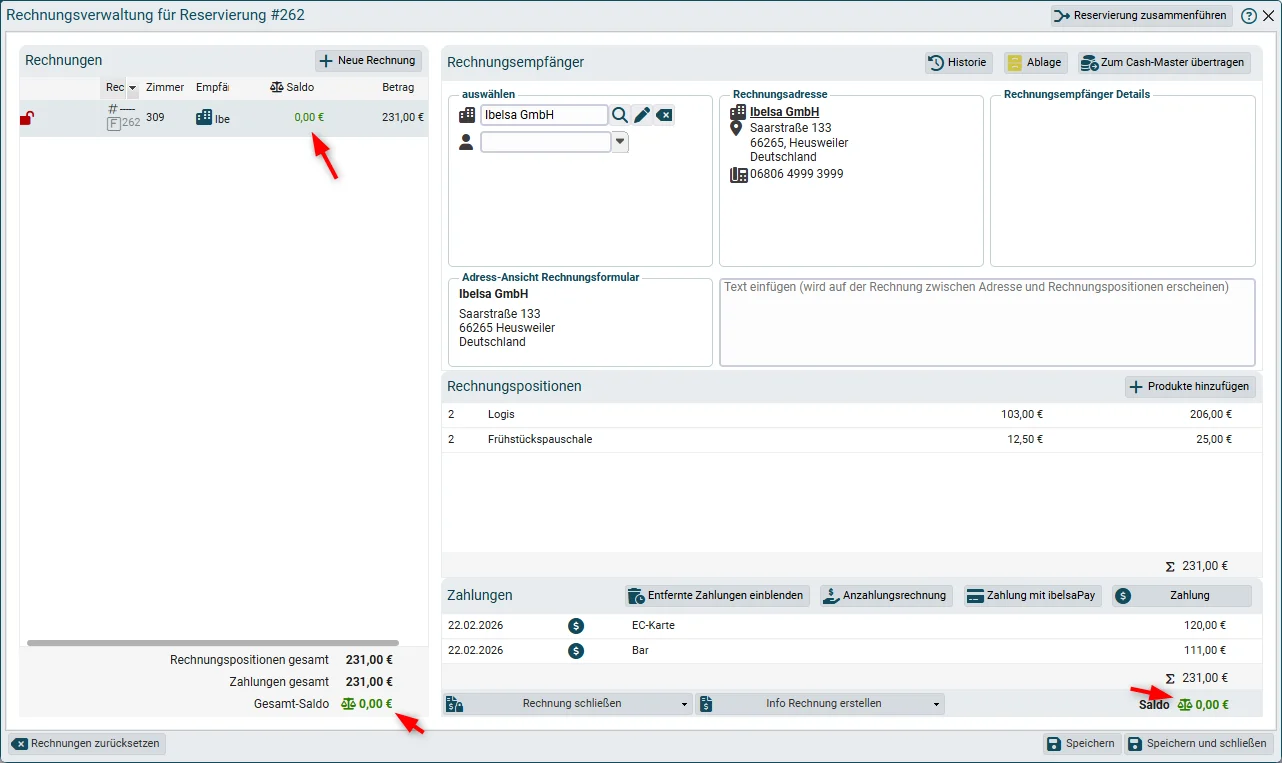This screenshot has height=763, width=1282.
Task: Click Speichern und schließen
Action: click(x=1199, y=744)
